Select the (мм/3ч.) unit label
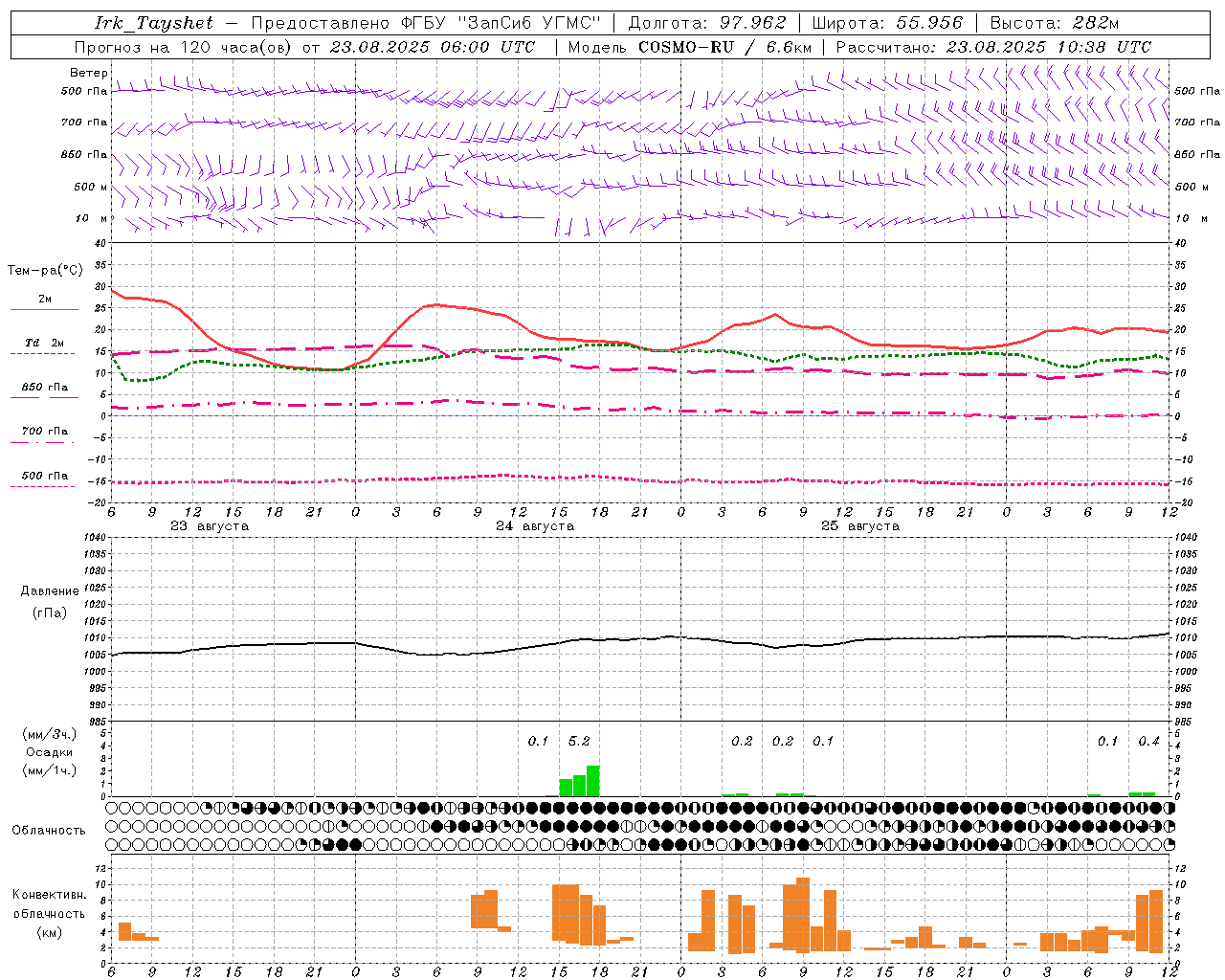Viewport: 1225px width, 980px height. 50,734
